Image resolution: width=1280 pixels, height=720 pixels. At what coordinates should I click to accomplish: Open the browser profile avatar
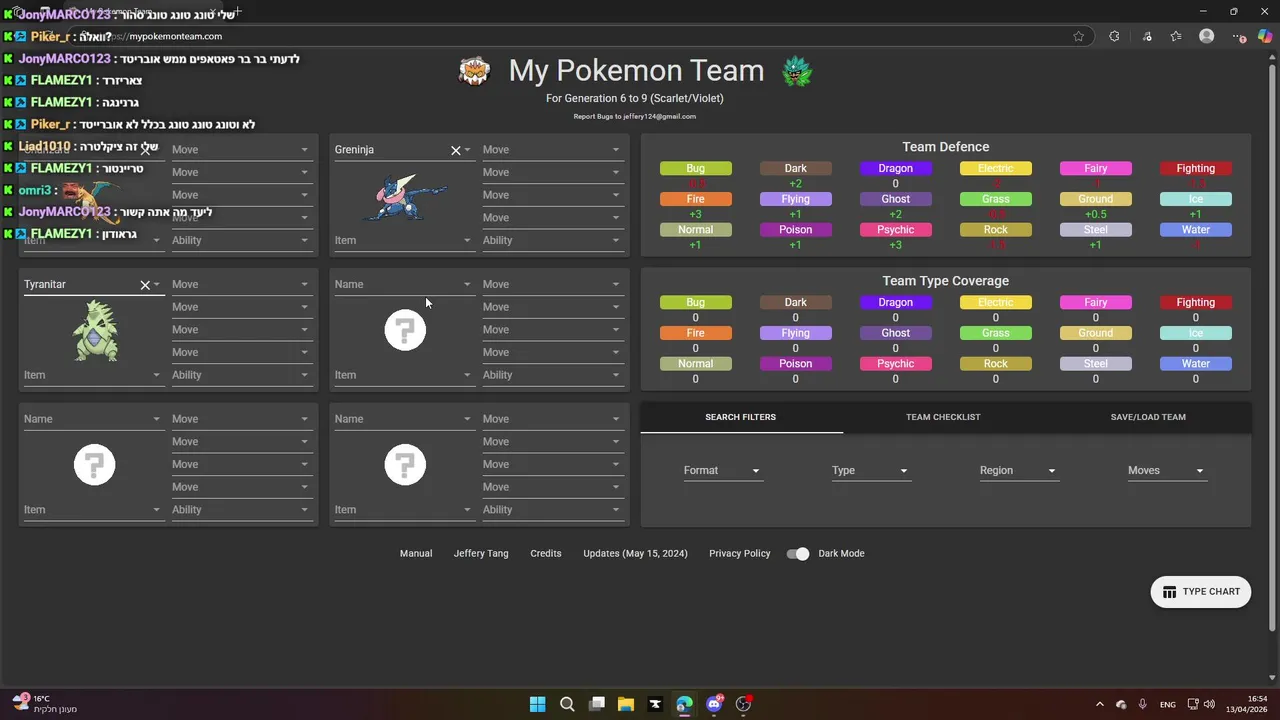click(1206, 36)
